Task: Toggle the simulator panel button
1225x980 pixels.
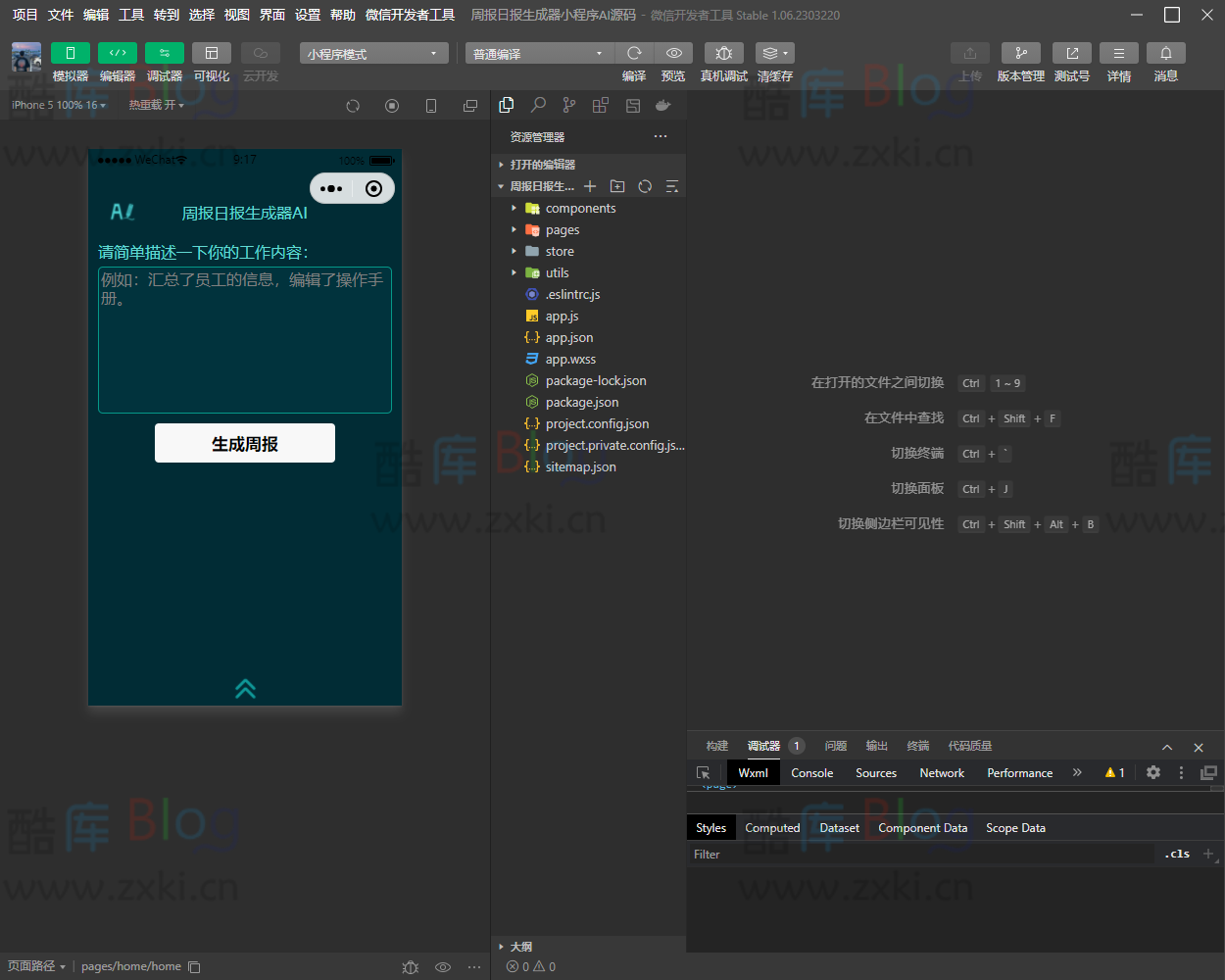Action: 71,53
